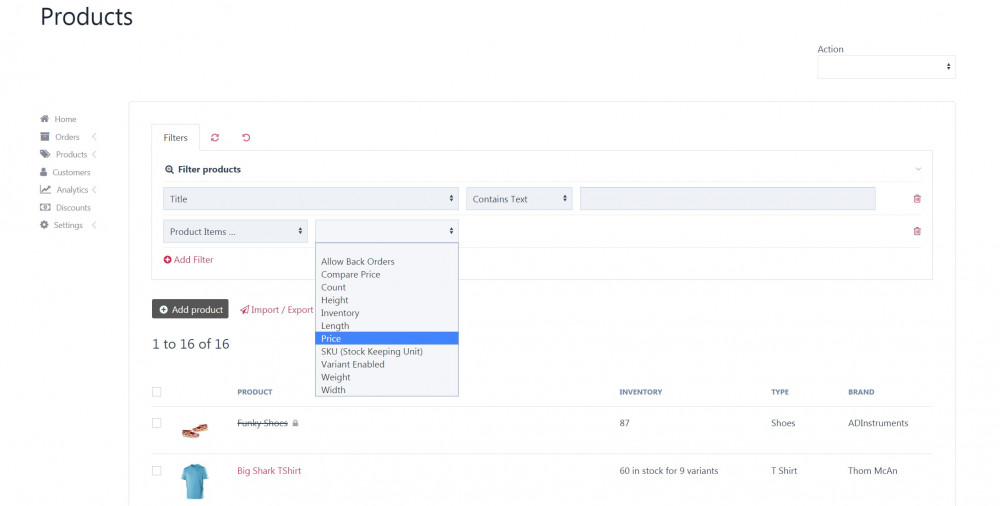Tick the select-all products checkbox

click(156, 392)
